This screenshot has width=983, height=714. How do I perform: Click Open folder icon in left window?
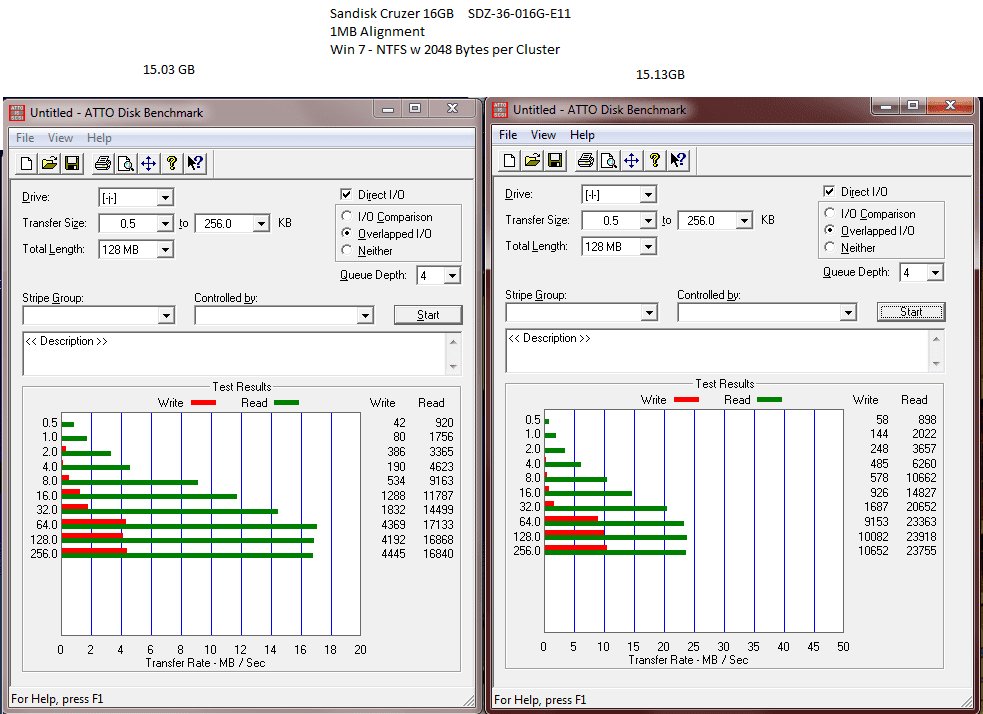click(50, 164)
